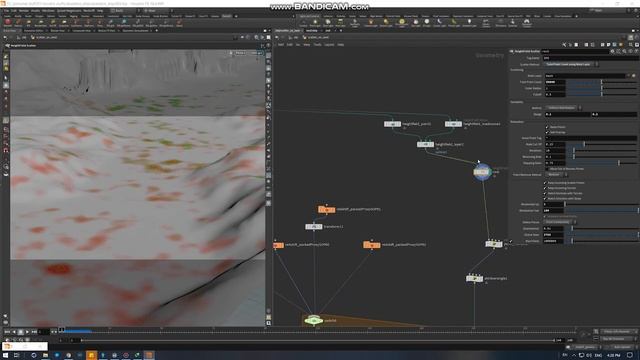Image resolution: width=640 pixels, height=360 pixels.
Task: Open network editor Layout menu
Action: [x=329, y=44]
